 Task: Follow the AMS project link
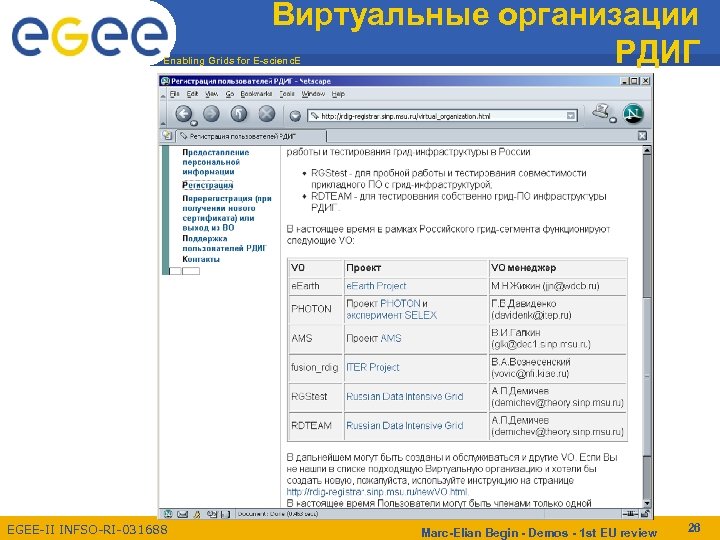(x=391, y=338)
